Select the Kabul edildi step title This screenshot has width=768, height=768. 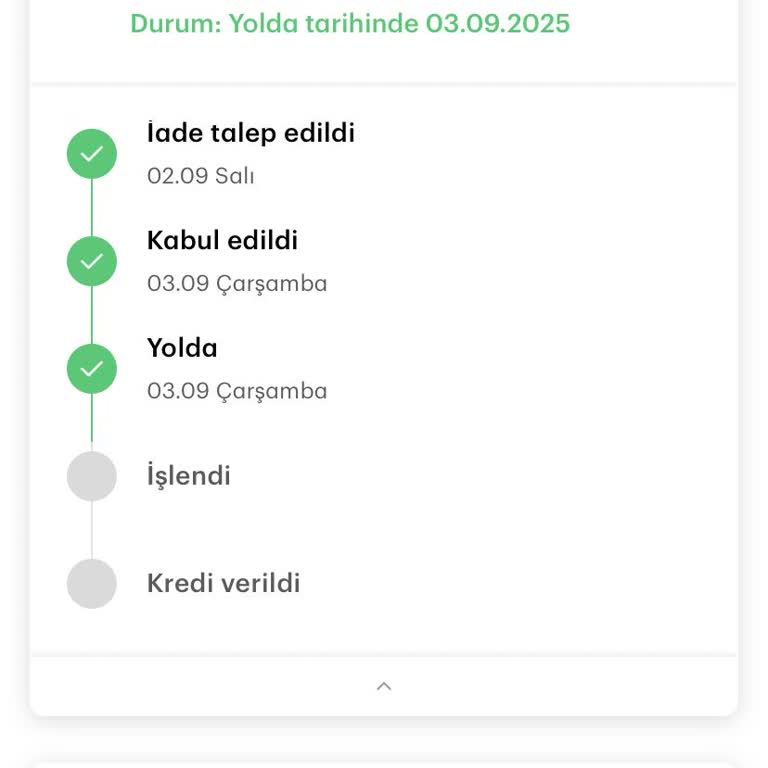pyautogui.click(x=222, y=240)
